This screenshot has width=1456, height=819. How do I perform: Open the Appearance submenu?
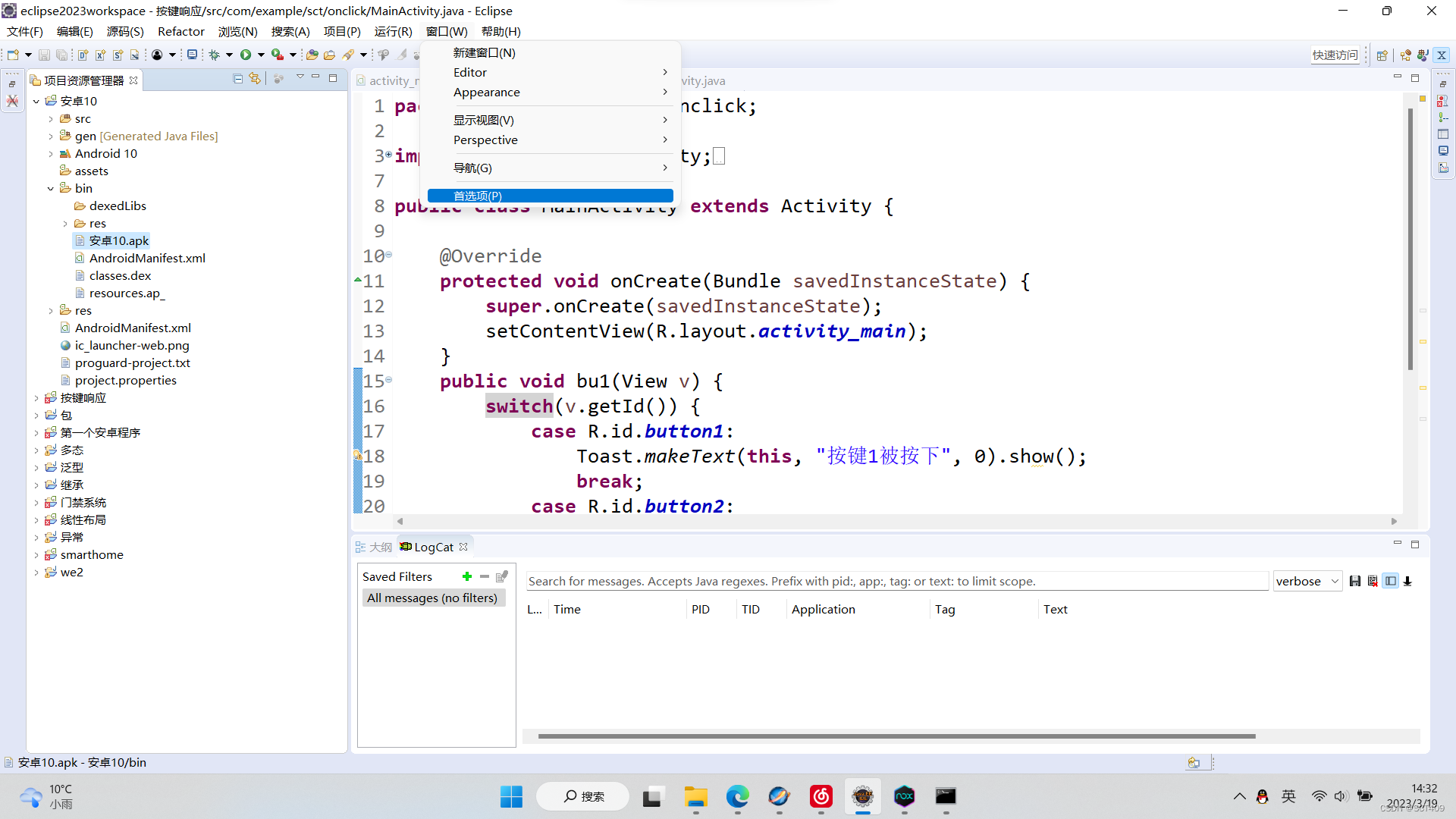[550, 93]
